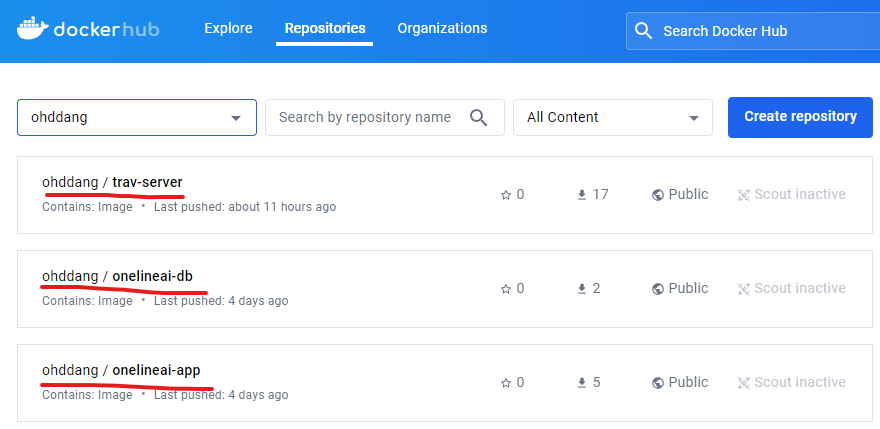Click the 'Public' label on onelineai-db row

click(x=688, y=288)
